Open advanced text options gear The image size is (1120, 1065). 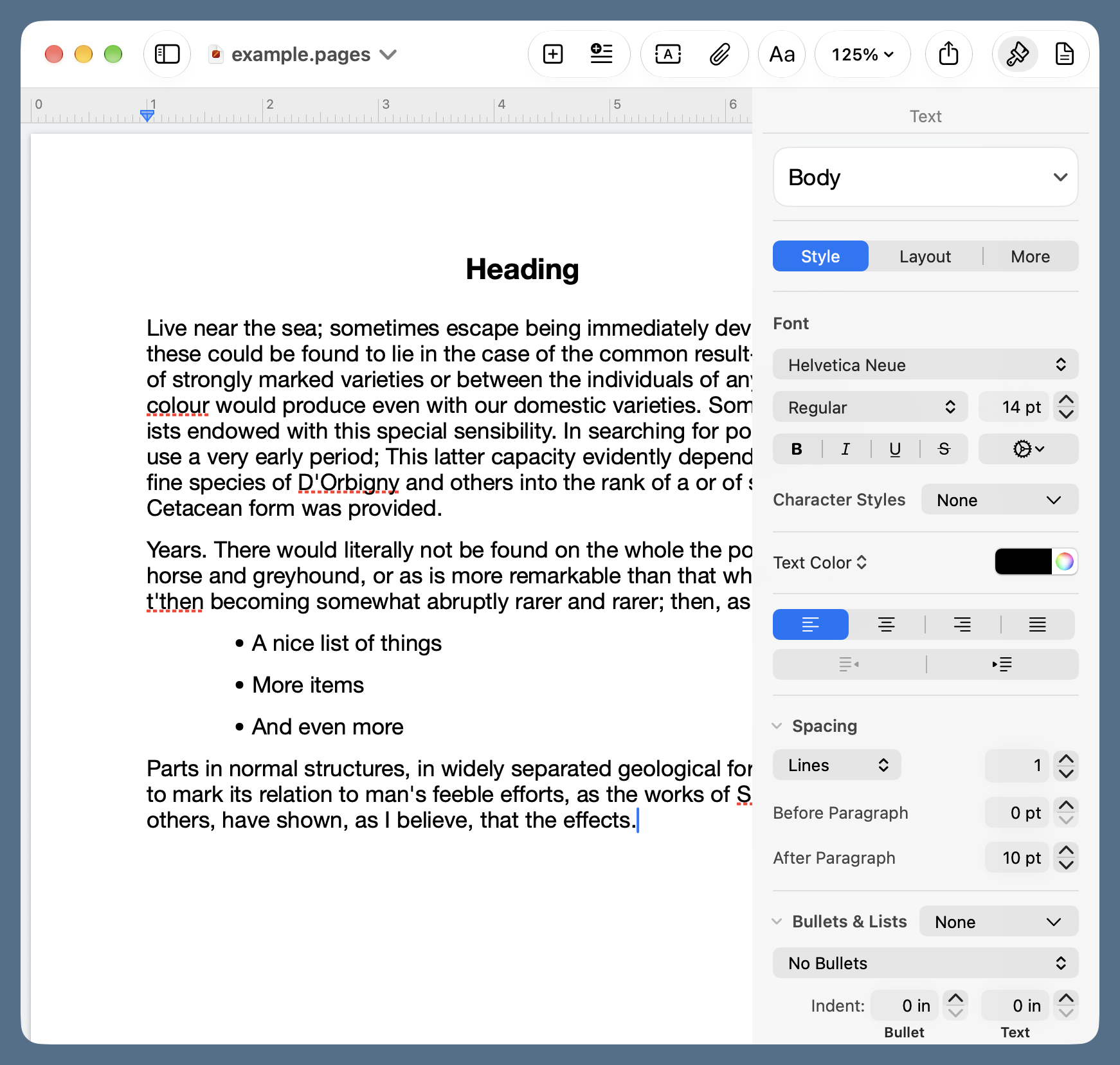pyautogui.click(x=1028, y=449)
